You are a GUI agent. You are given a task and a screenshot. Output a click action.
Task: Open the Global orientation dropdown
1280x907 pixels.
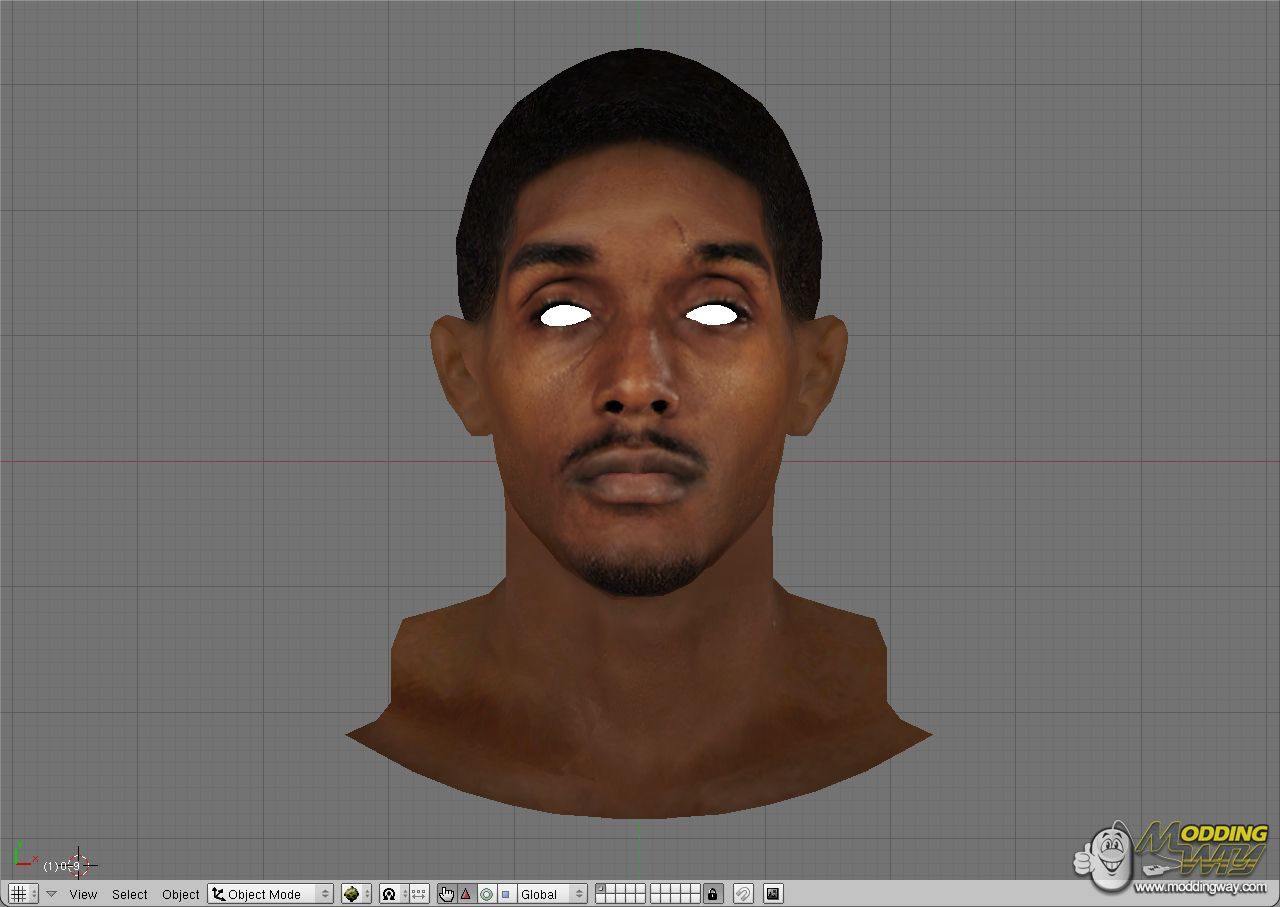tap(552, 894)
